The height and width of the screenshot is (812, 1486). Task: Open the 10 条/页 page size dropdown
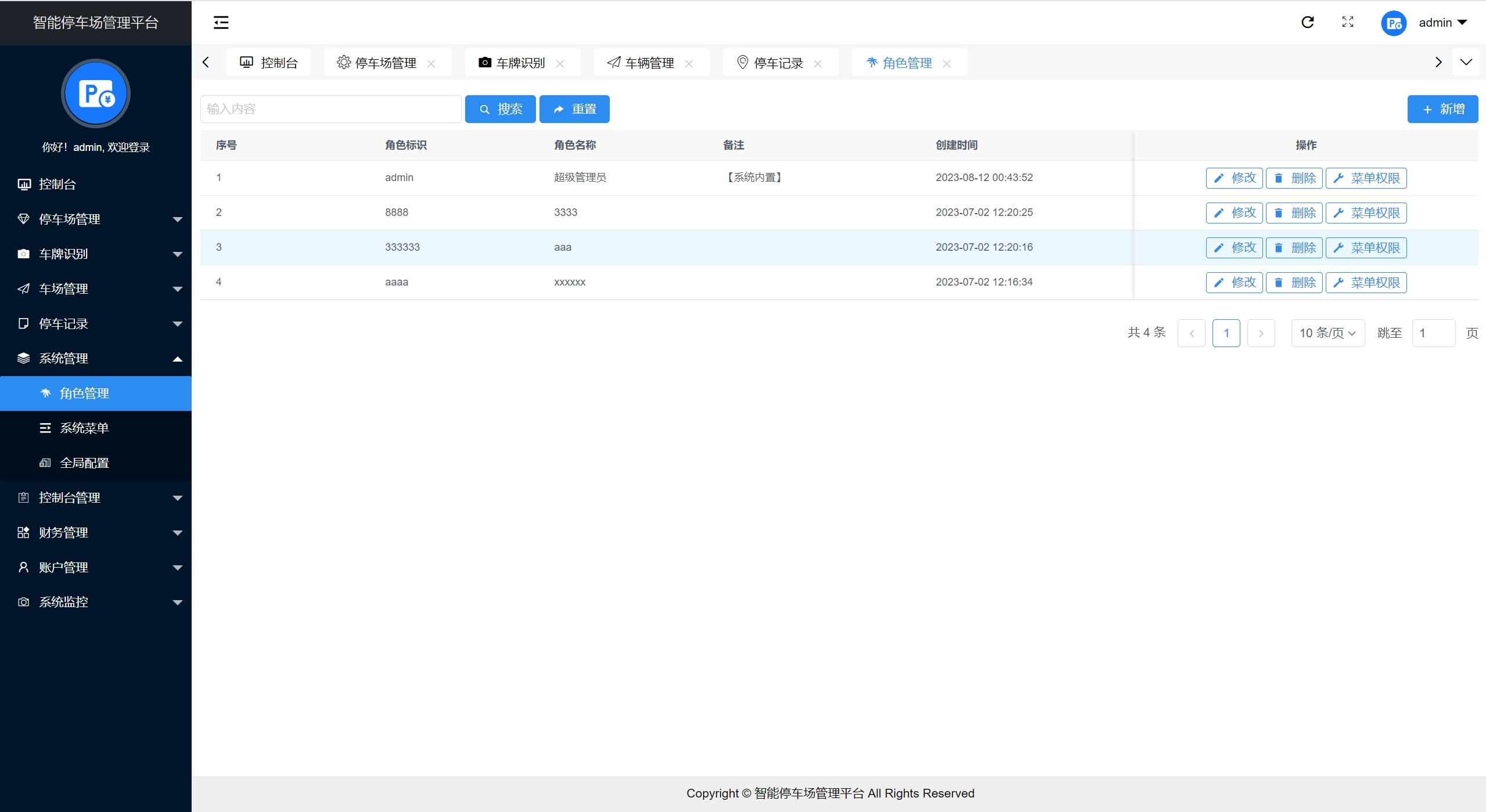pos(1327,333)
